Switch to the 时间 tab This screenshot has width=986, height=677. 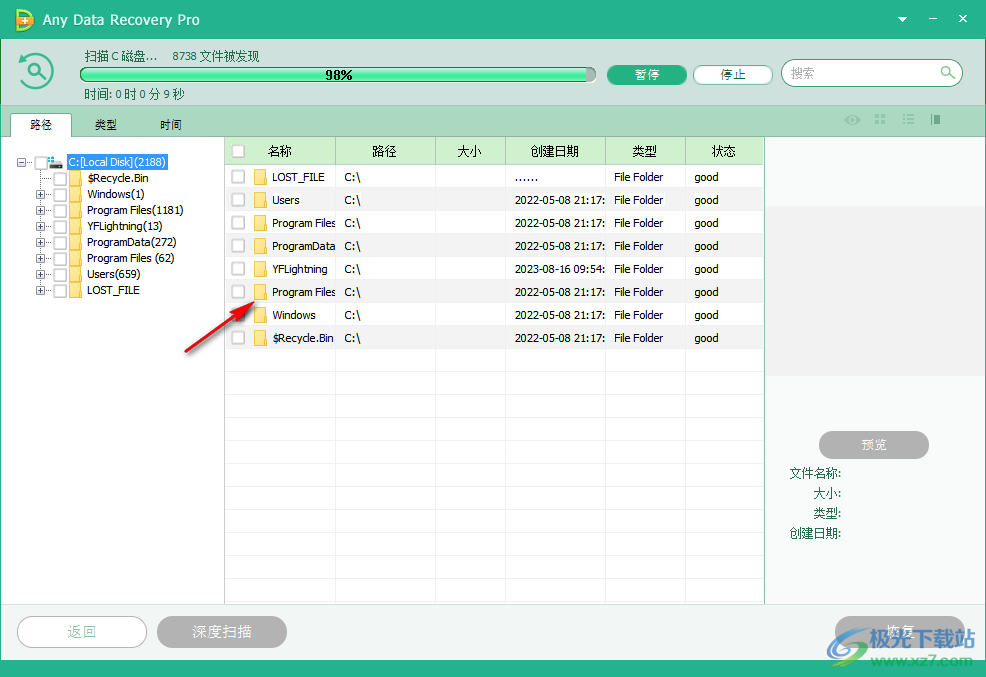coord(170,124)
